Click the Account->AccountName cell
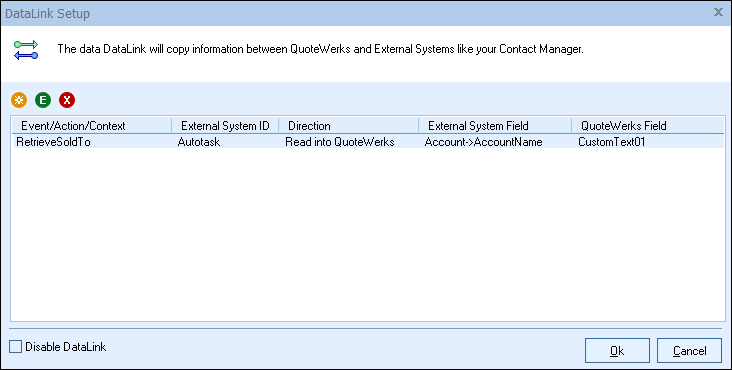The height and width of the screenshot is (370, 732). (x=483, y=142)
